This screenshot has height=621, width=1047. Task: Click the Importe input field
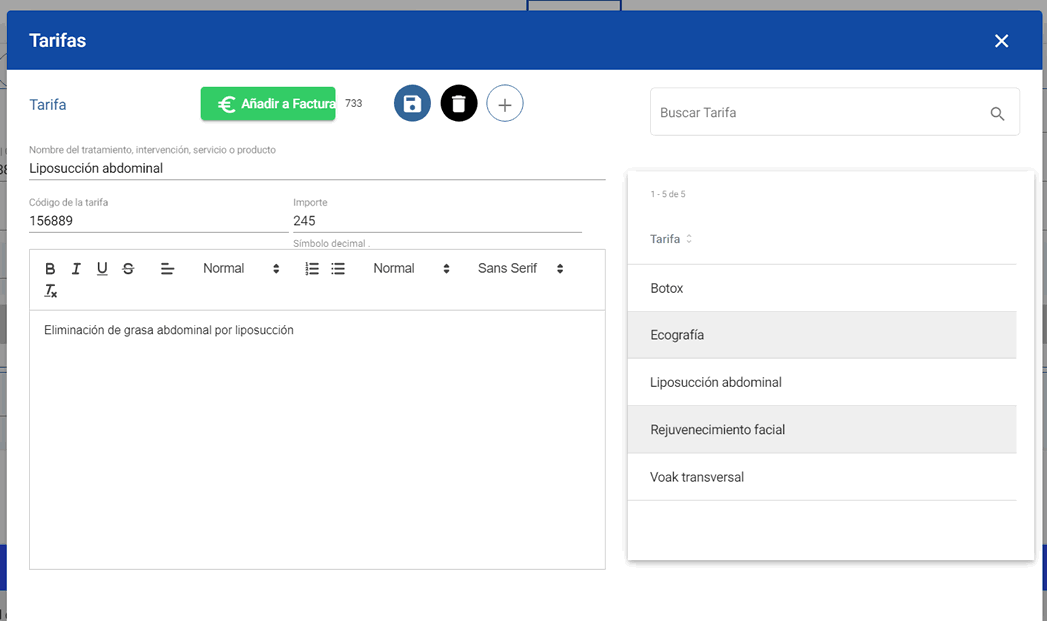tap(436, 221)
